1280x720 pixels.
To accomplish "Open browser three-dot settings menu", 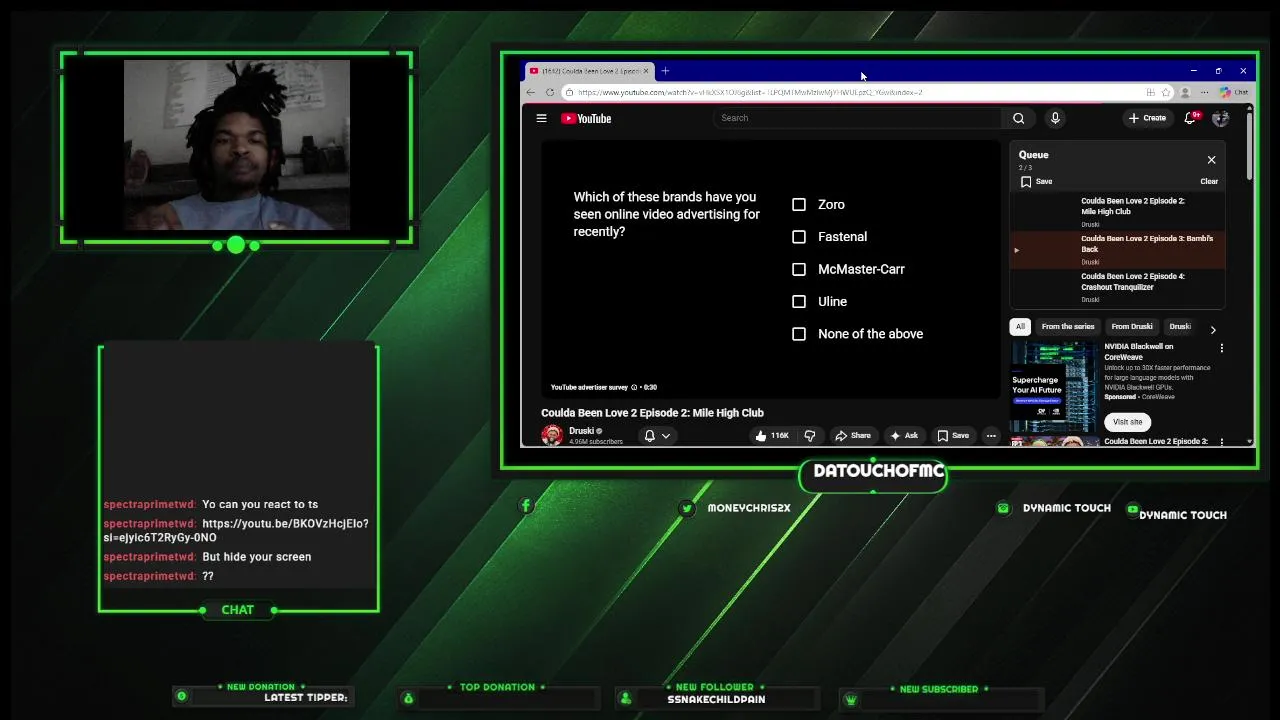I will coord(1204,92).
